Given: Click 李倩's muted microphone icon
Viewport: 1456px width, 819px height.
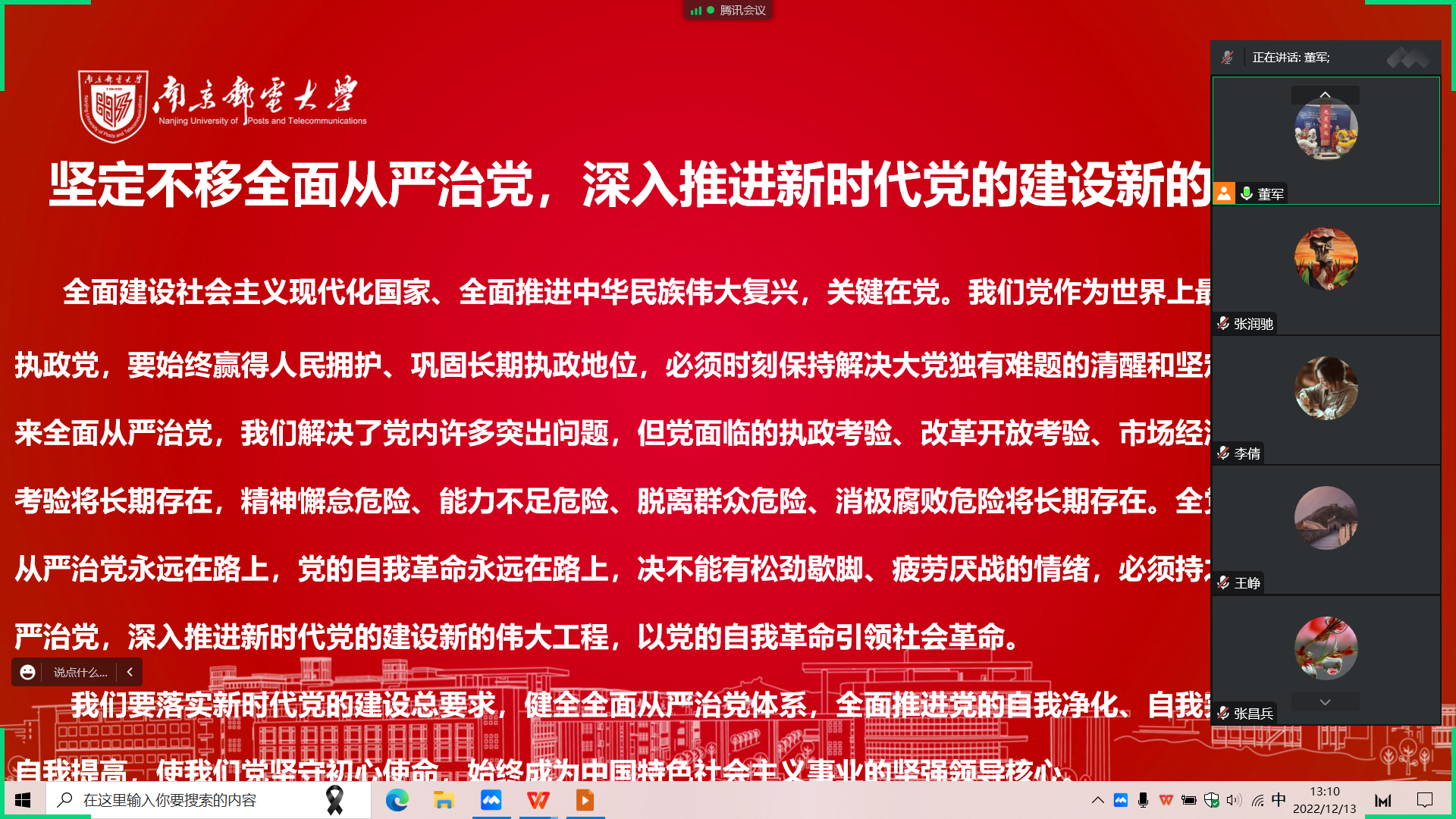Looking at the screenshot, I should click(x=1222, y=453).
